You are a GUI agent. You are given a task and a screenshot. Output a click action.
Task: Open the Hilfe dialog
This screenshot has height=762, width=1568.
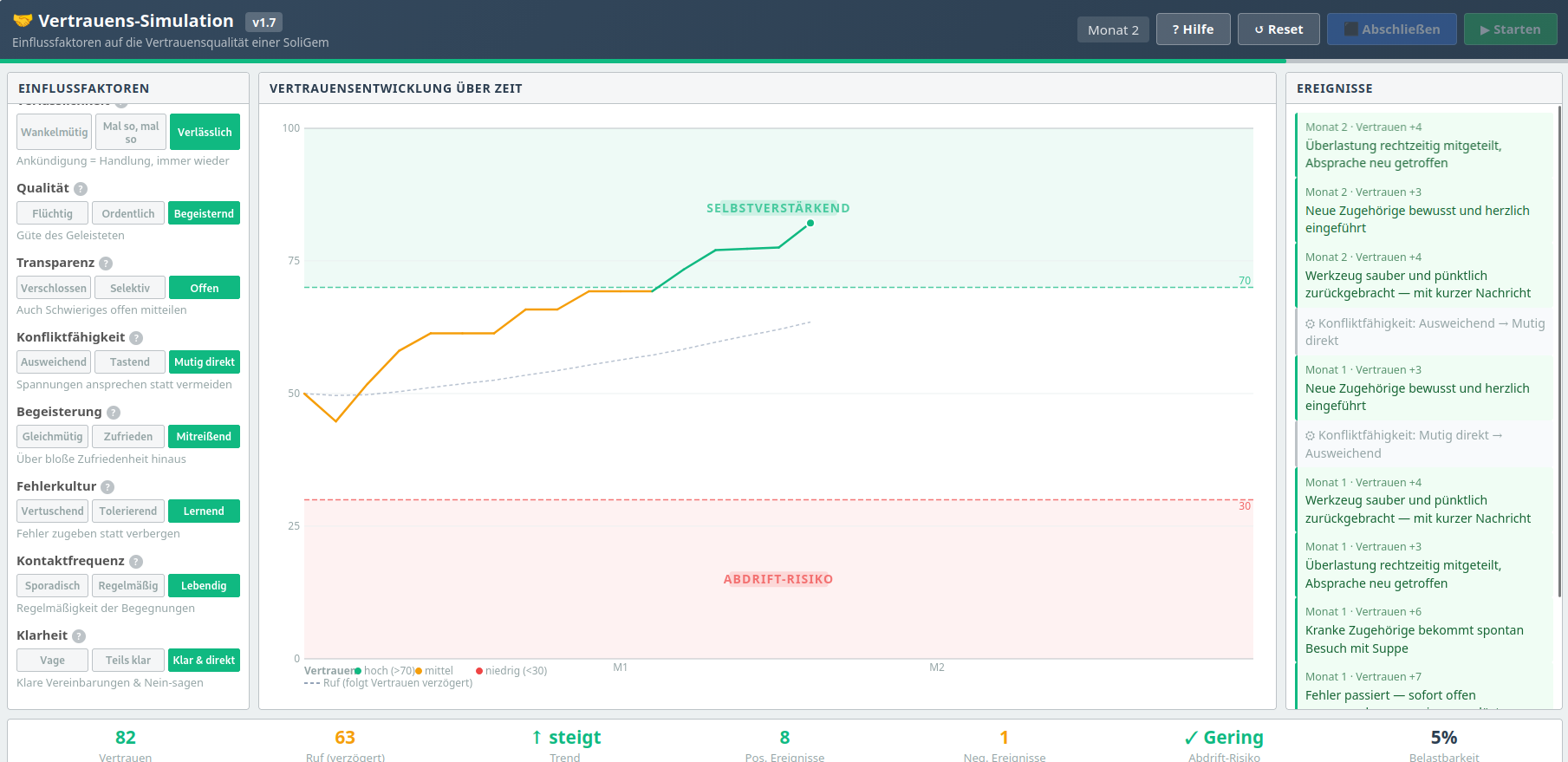(1193, 29)
